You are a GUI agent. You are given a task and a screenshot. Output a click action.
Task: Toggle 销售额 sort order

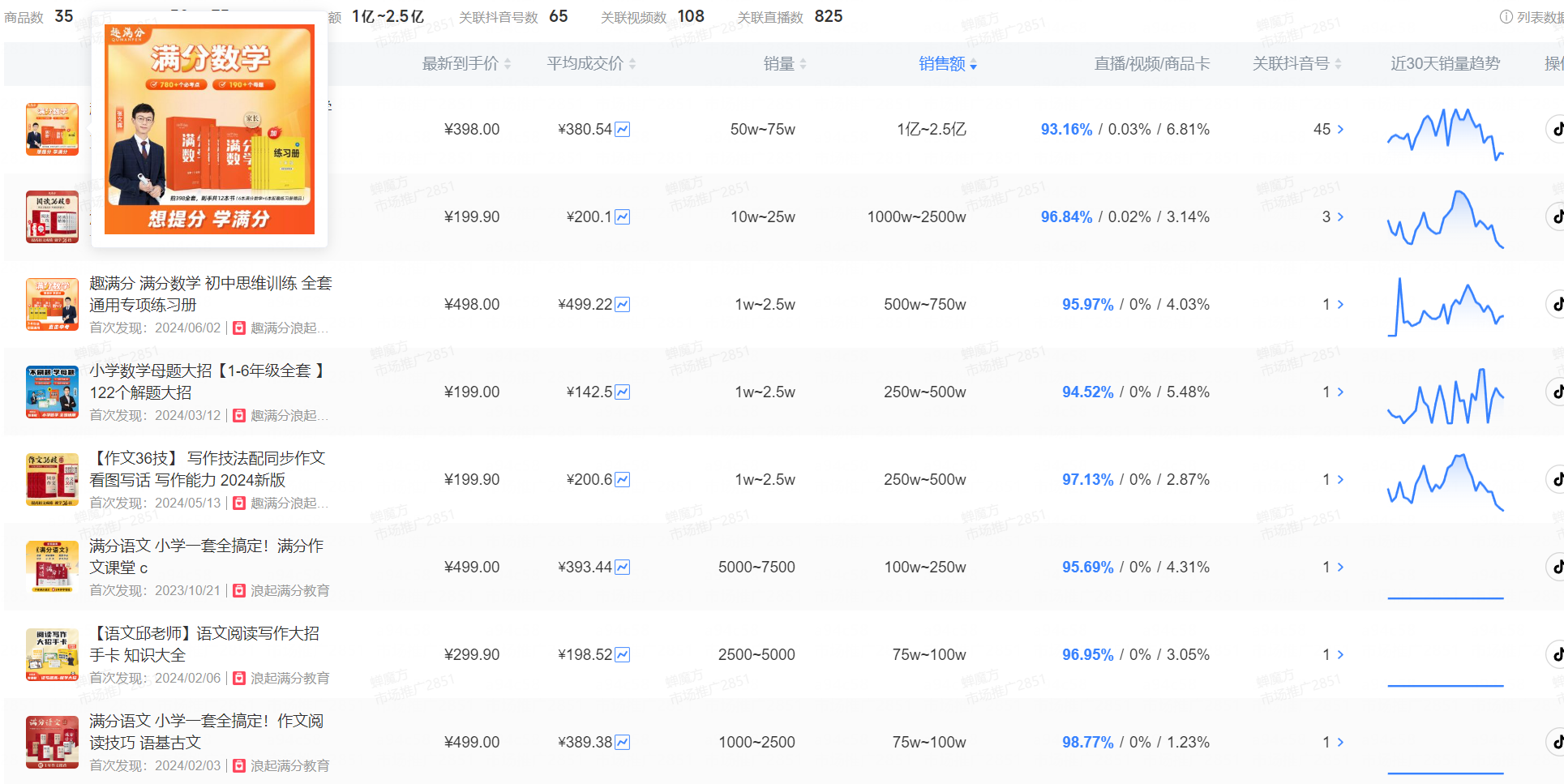(947, 64)
